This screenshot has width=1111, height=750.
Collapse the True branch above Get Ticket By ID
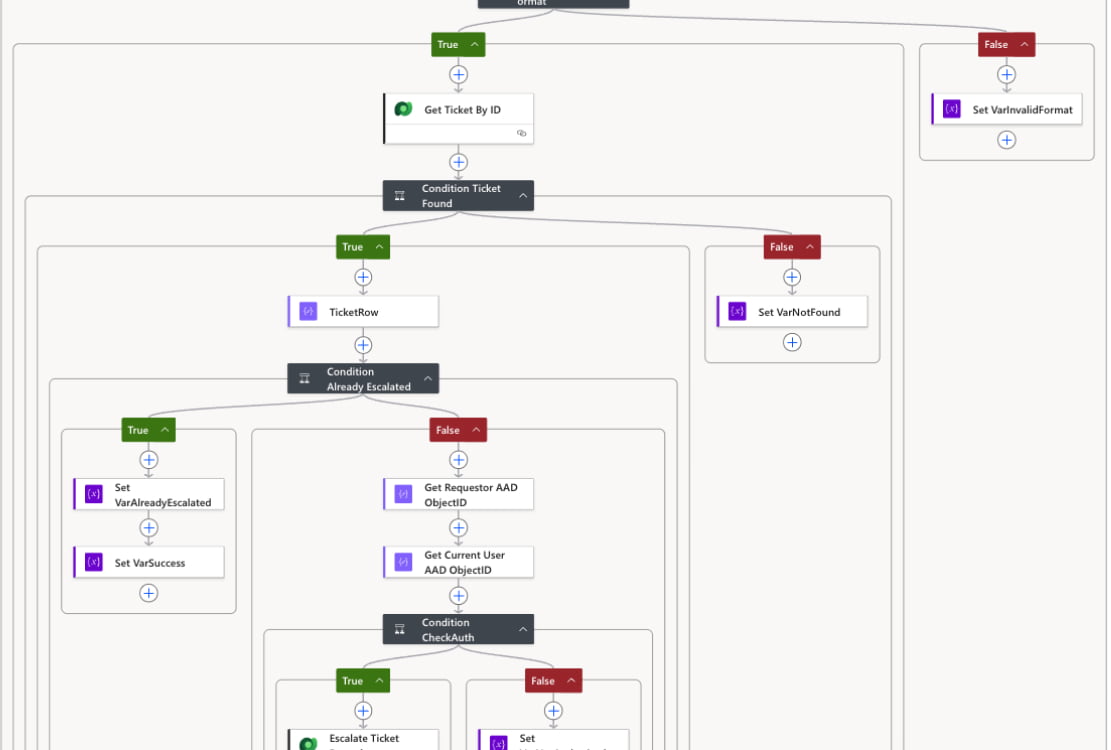(473, 44)
